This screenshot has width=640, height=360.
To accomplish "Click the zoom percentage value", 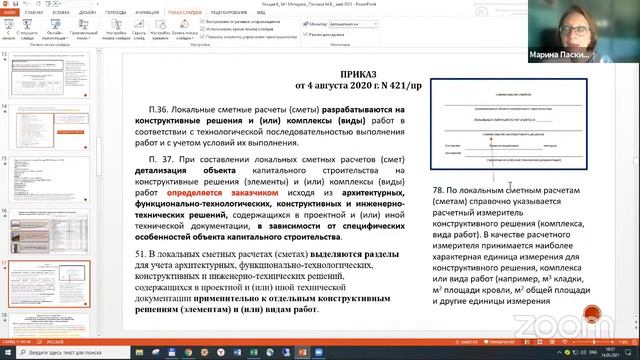I will click(x=623, y=342).
